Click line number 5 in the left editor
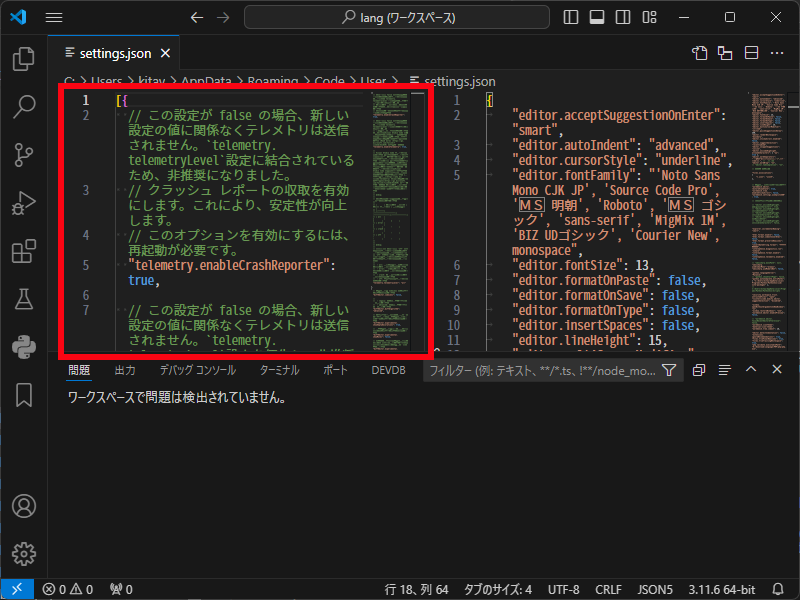Screen dimensions: 800x600 [86, 265]
